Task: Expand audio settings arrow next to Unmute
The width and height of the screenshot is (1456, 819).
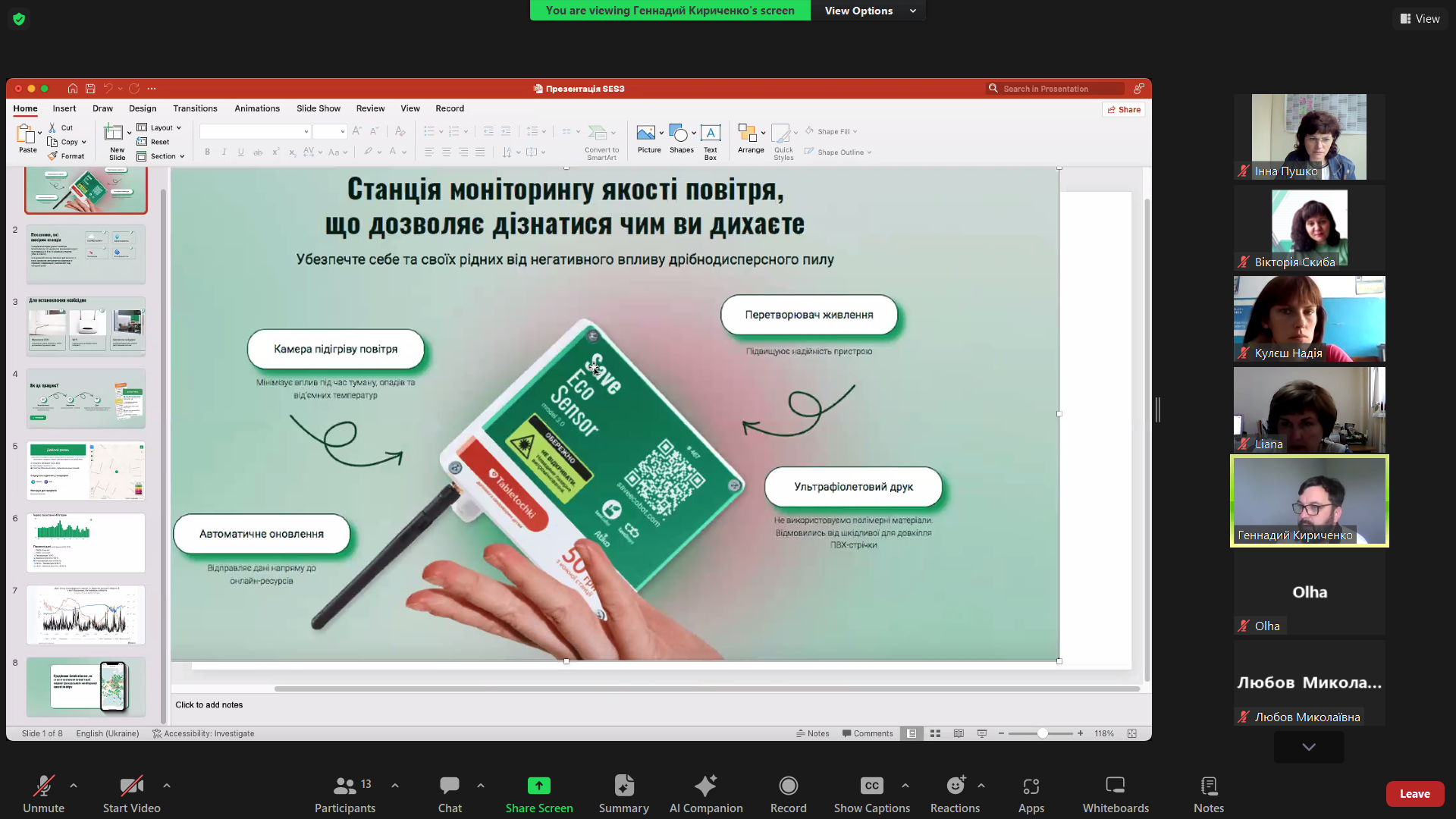Action: (74, 786)
